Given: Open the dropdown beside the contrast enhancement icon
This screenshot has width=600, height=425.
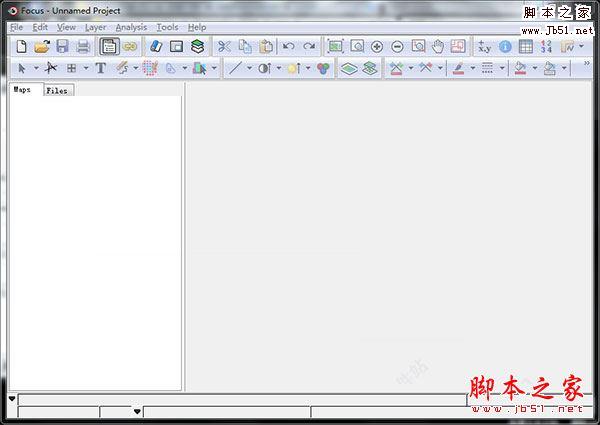Looking at the screenshot, I should [x=279, y=68].
